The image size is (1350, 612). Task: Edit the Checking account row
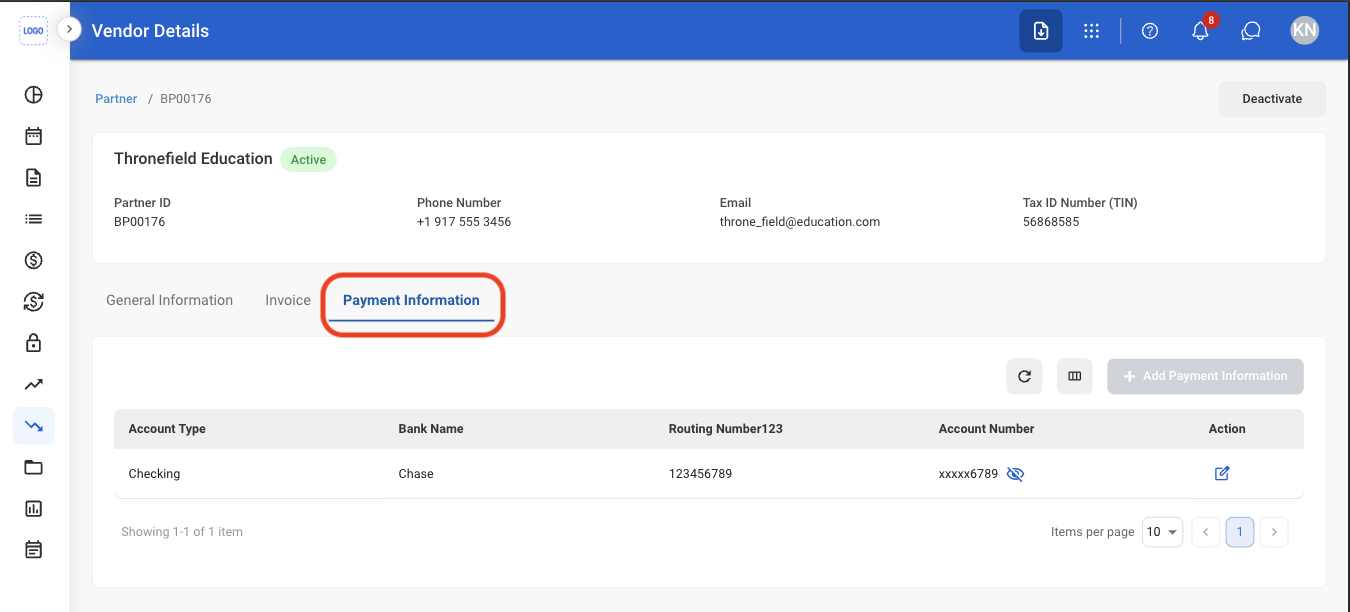(x=1221, y=473)
